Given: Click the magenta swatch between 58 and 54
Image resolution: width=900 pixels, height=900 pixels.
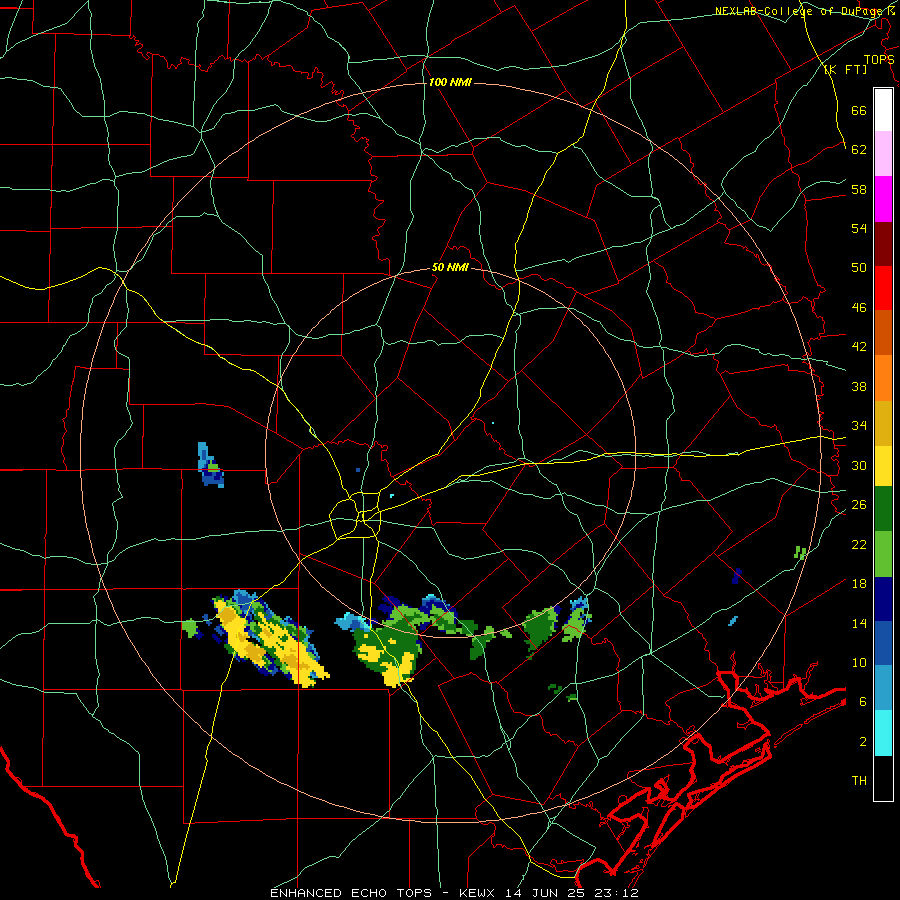Looking at the screenshot, I should point(883,199).
